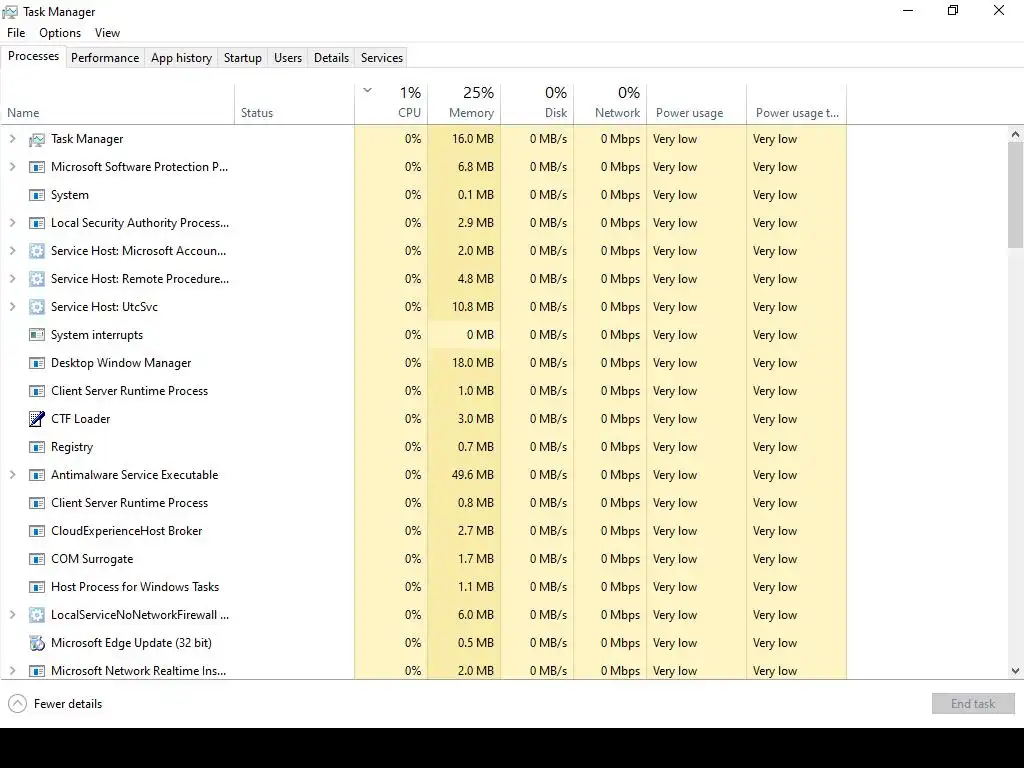Select the System interrupts process name
This screenshot has width=1024, height=768.
tap(97, 335)
